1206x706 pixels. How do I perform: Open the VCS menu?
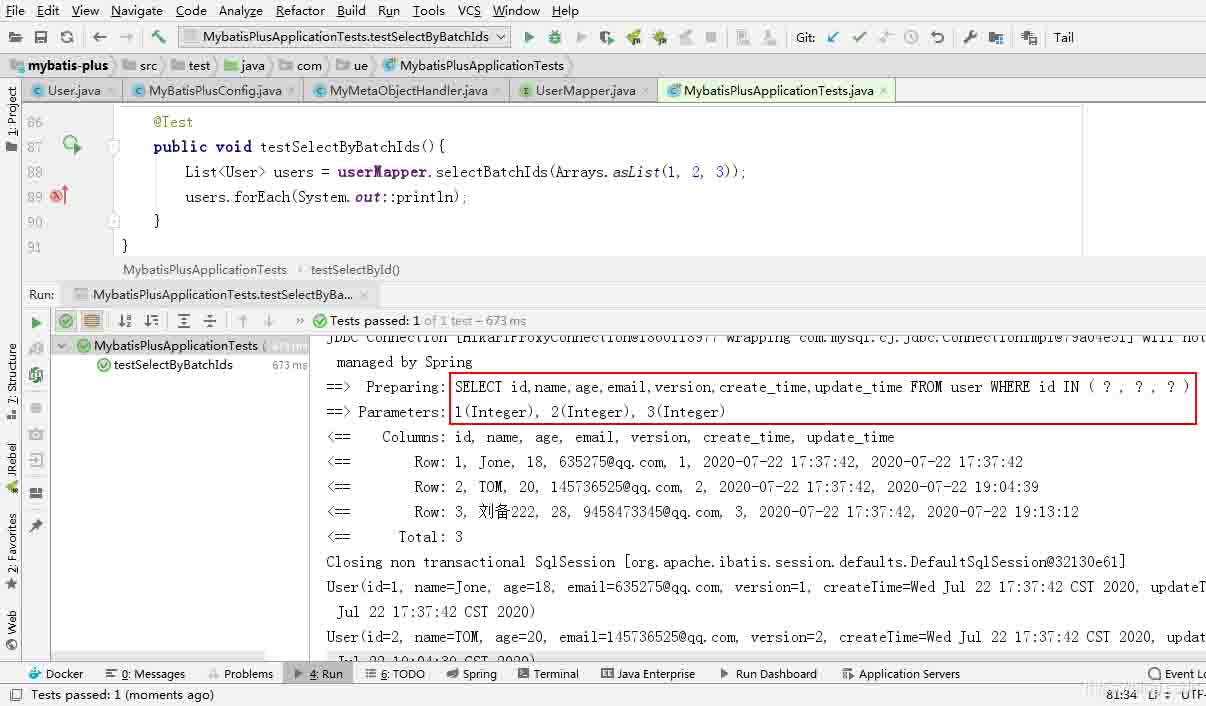coord(469,10)
